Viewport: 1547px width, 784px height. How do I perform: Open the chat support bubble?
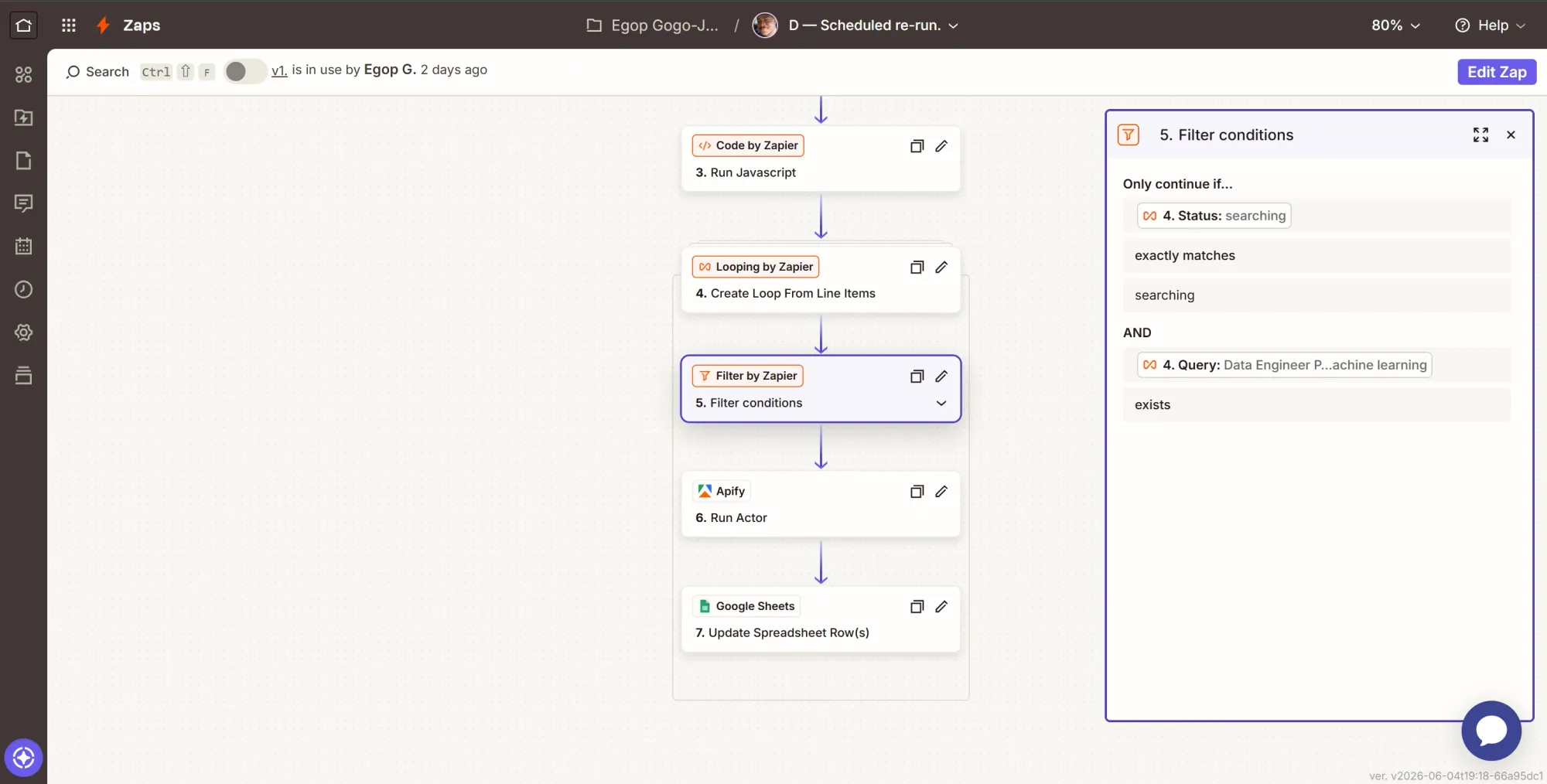1491,731
